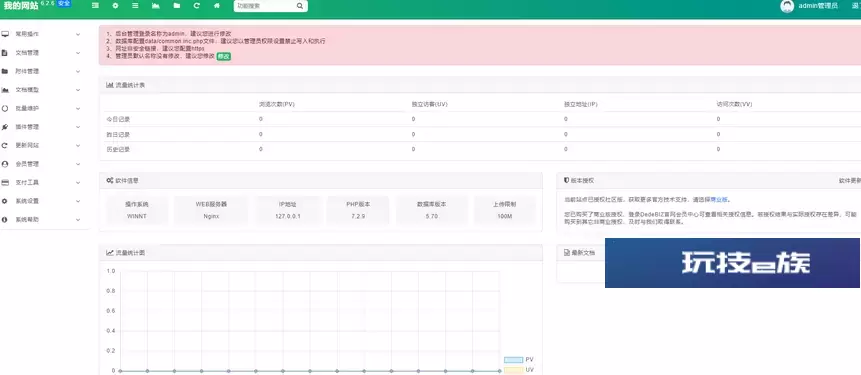Click the blue 安全 version badge

(64, 3)
